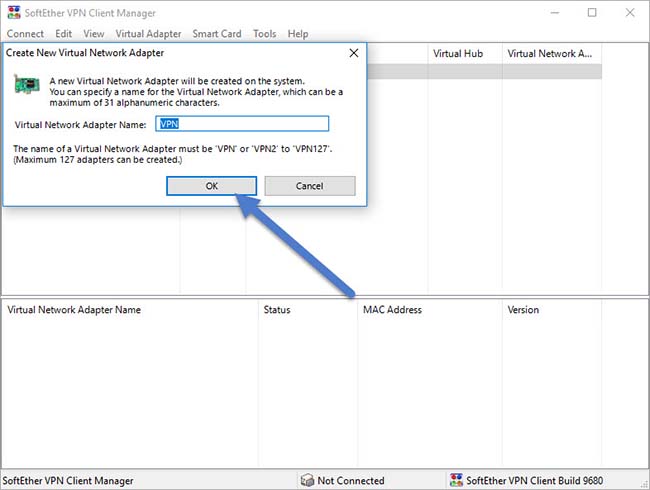Close the SoftEther VPN Client Manager window

630,12
